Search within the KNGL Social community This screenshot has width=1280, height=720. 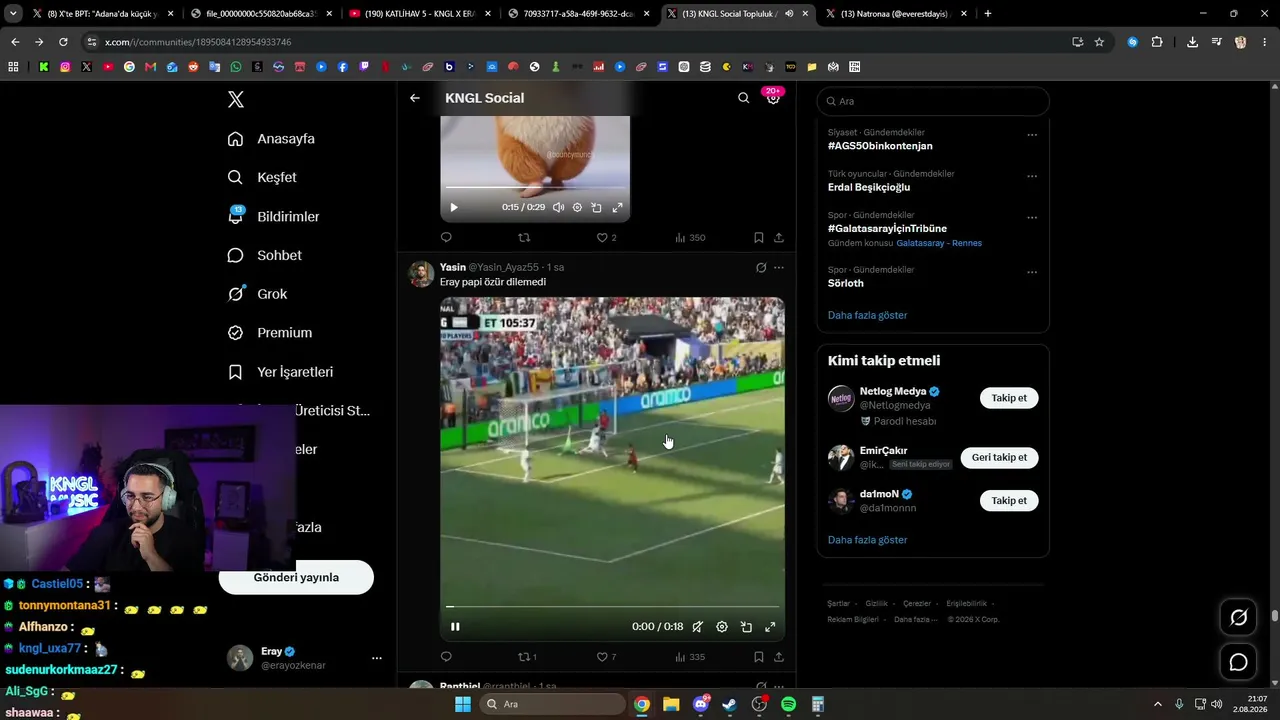743,98
